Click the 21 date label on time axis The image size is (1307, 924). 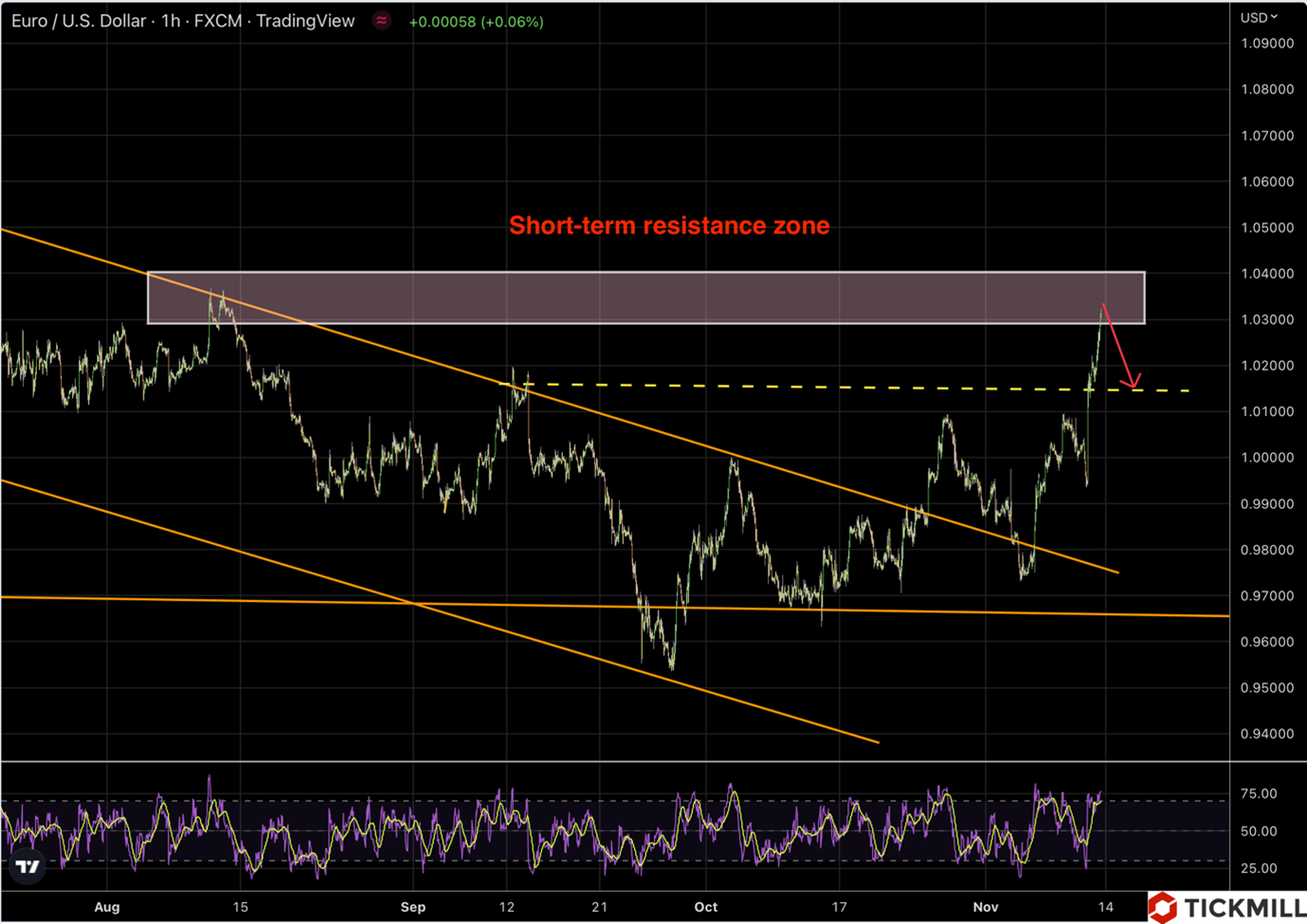(600, 907)
